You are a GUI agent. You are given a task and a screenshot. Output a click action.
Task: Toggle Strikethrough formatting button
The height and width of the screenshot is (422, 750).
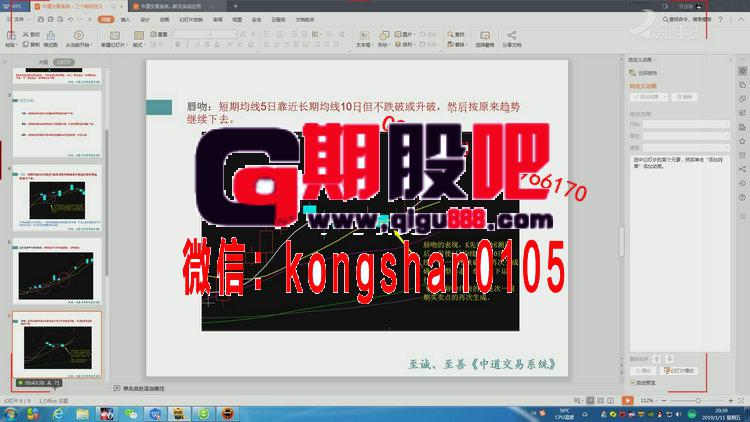point(207,44)
